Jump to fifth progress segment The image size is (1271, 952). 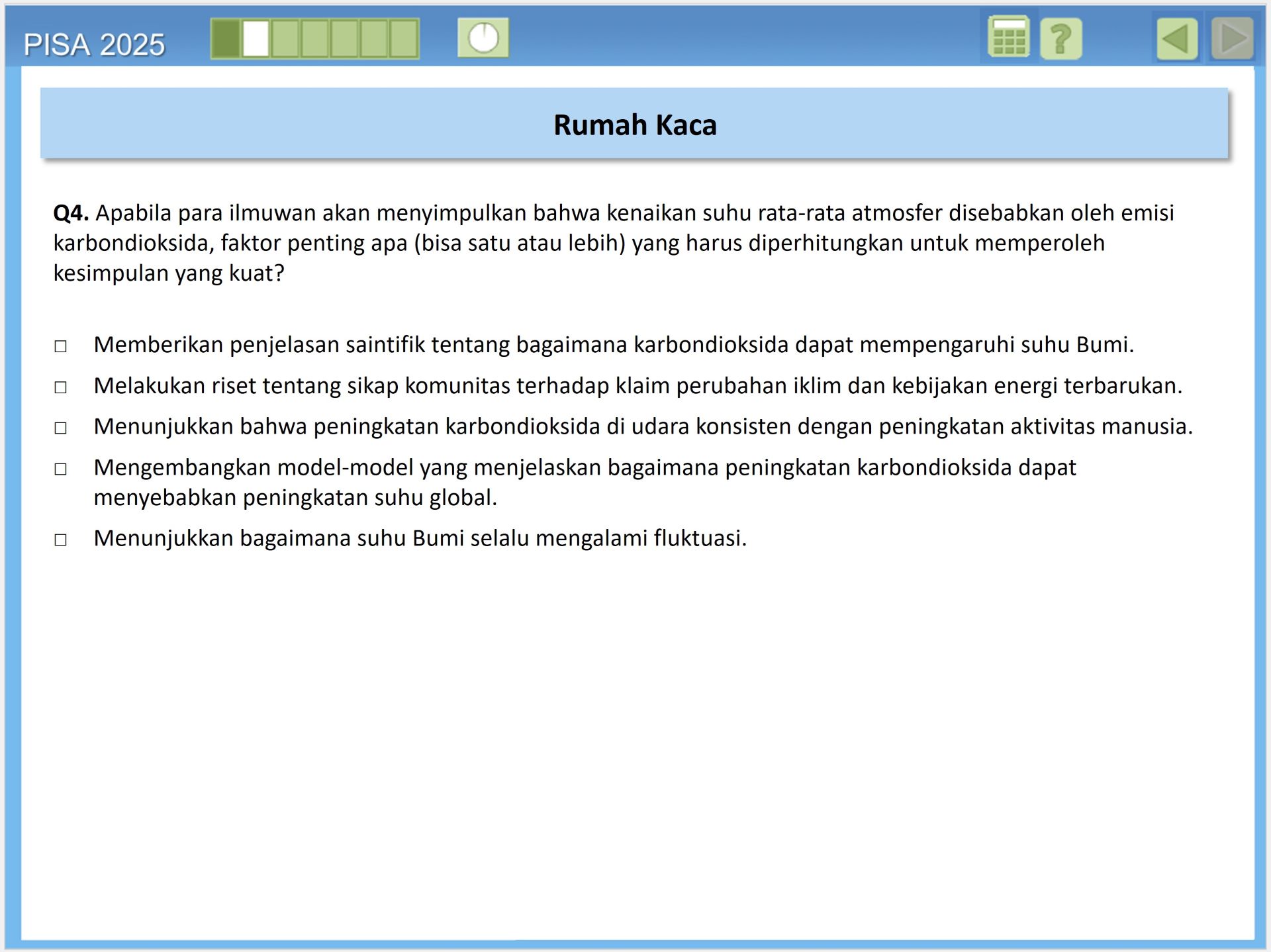click(344, 39)
